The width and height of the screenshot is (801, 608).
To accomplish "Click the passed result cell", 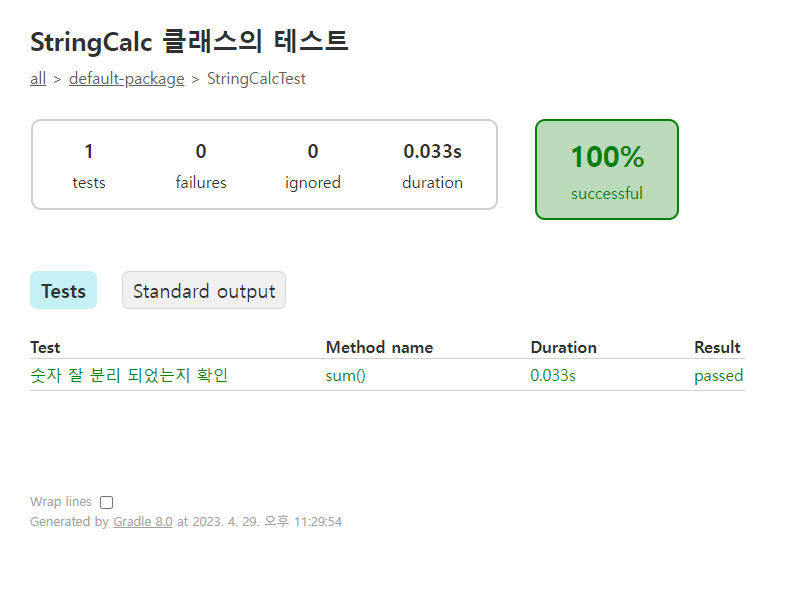I will pos(718,376).
